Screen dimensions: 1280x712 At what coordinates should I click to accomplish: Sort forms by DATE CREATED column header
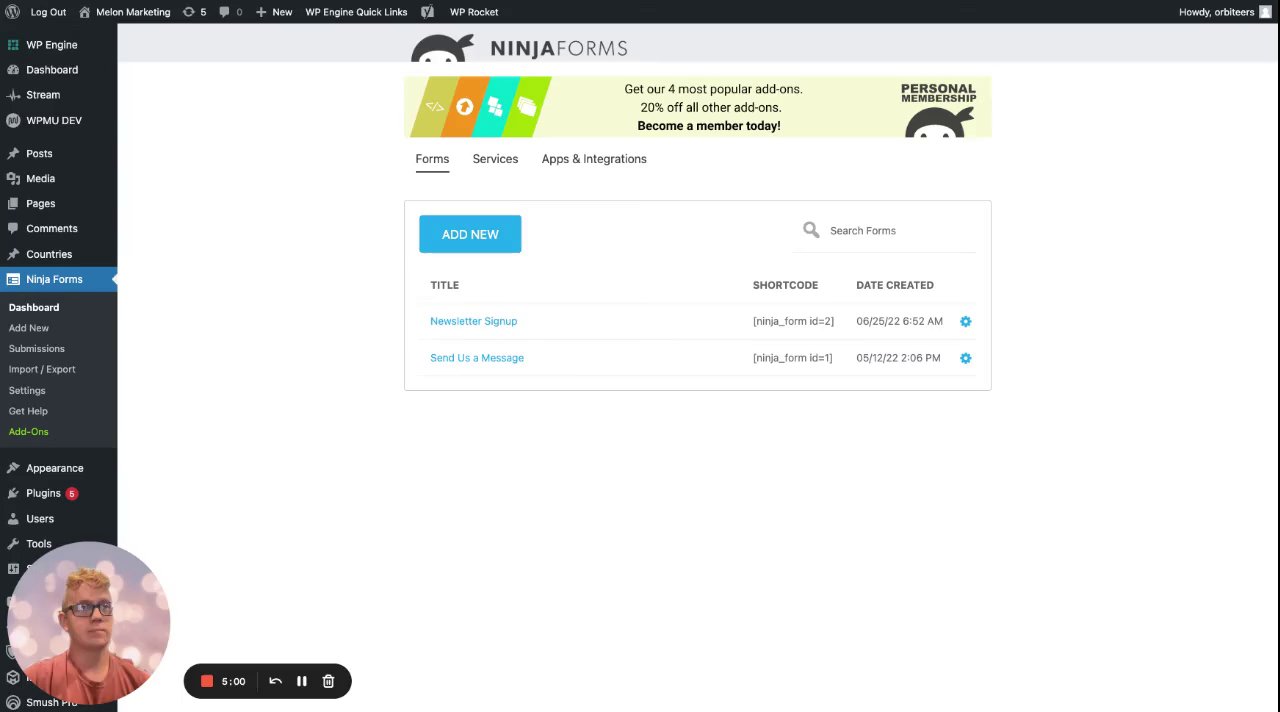coord(895,285)
